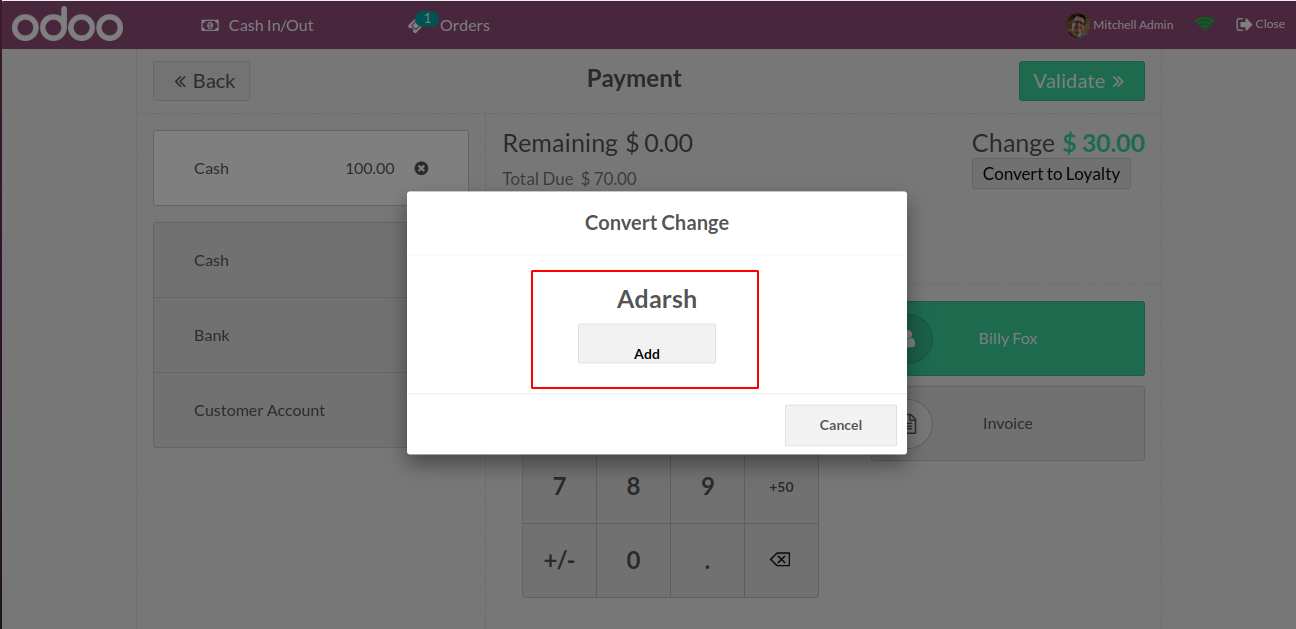The image size is (1296, 629).
Task: Remove the Cash 100.00 payment line
Action: (x=421, y=168)
